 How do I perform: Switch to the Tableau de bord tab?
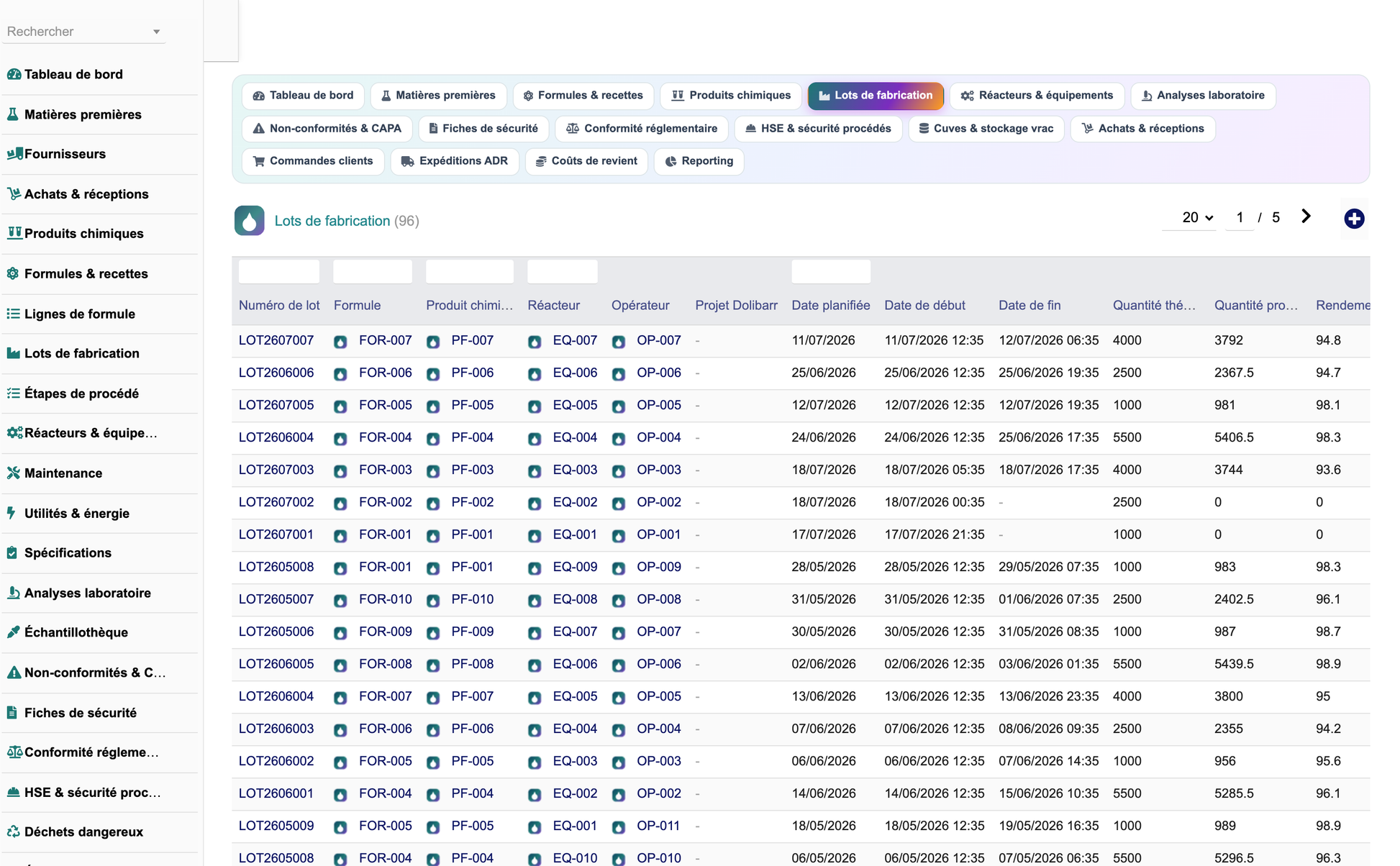click(303, 96)
